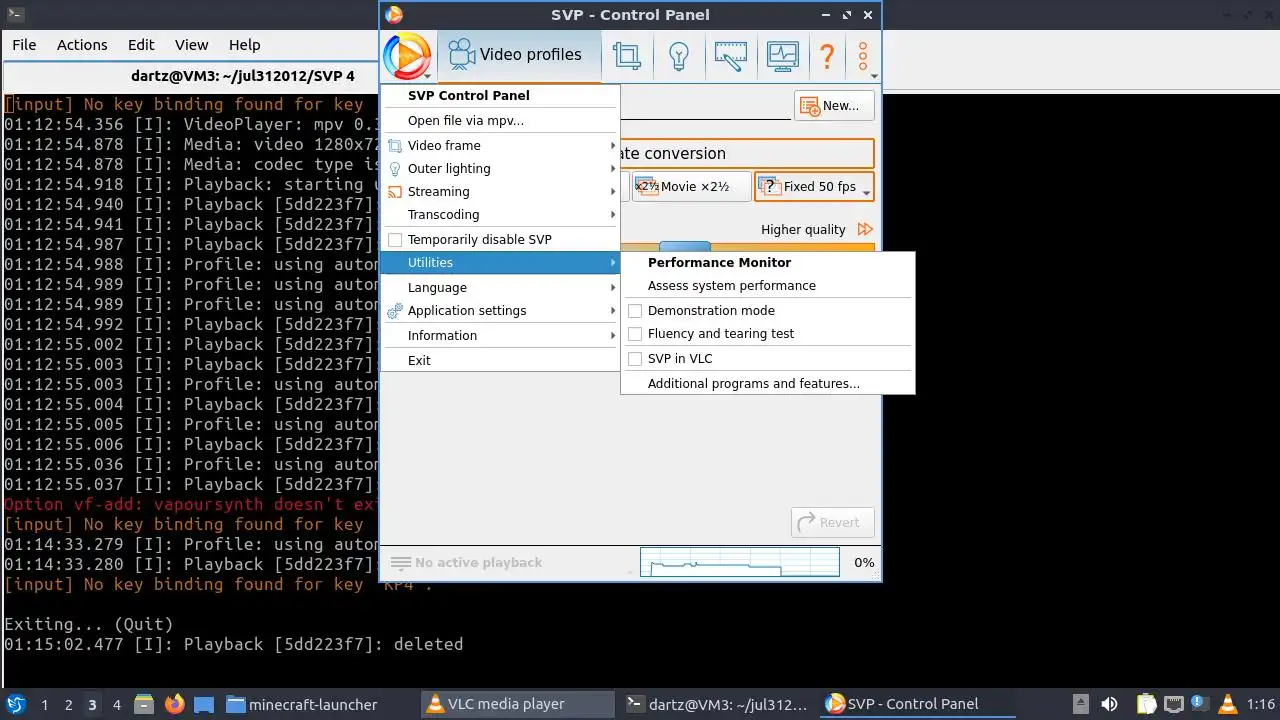
Task: Click the No active playback status text
Action: pyautogui.click(x=479, y=563)
